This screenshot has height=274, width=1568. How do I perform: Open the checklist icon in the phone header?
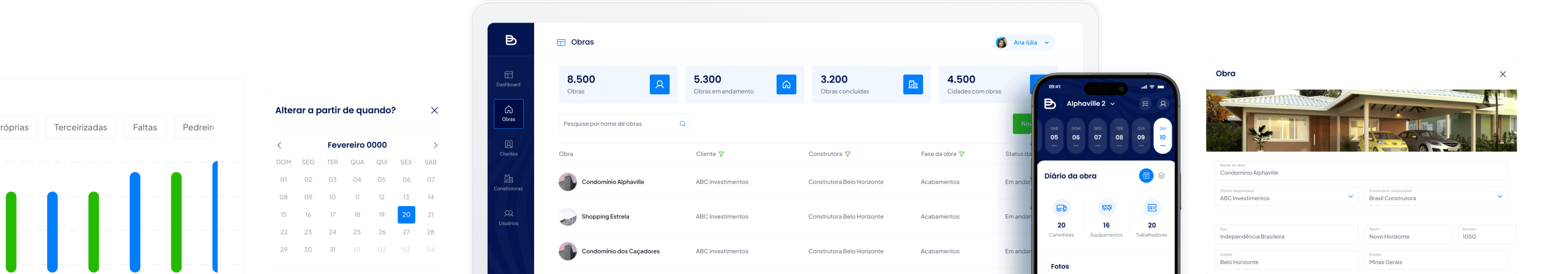click(x=1145, y=104)
